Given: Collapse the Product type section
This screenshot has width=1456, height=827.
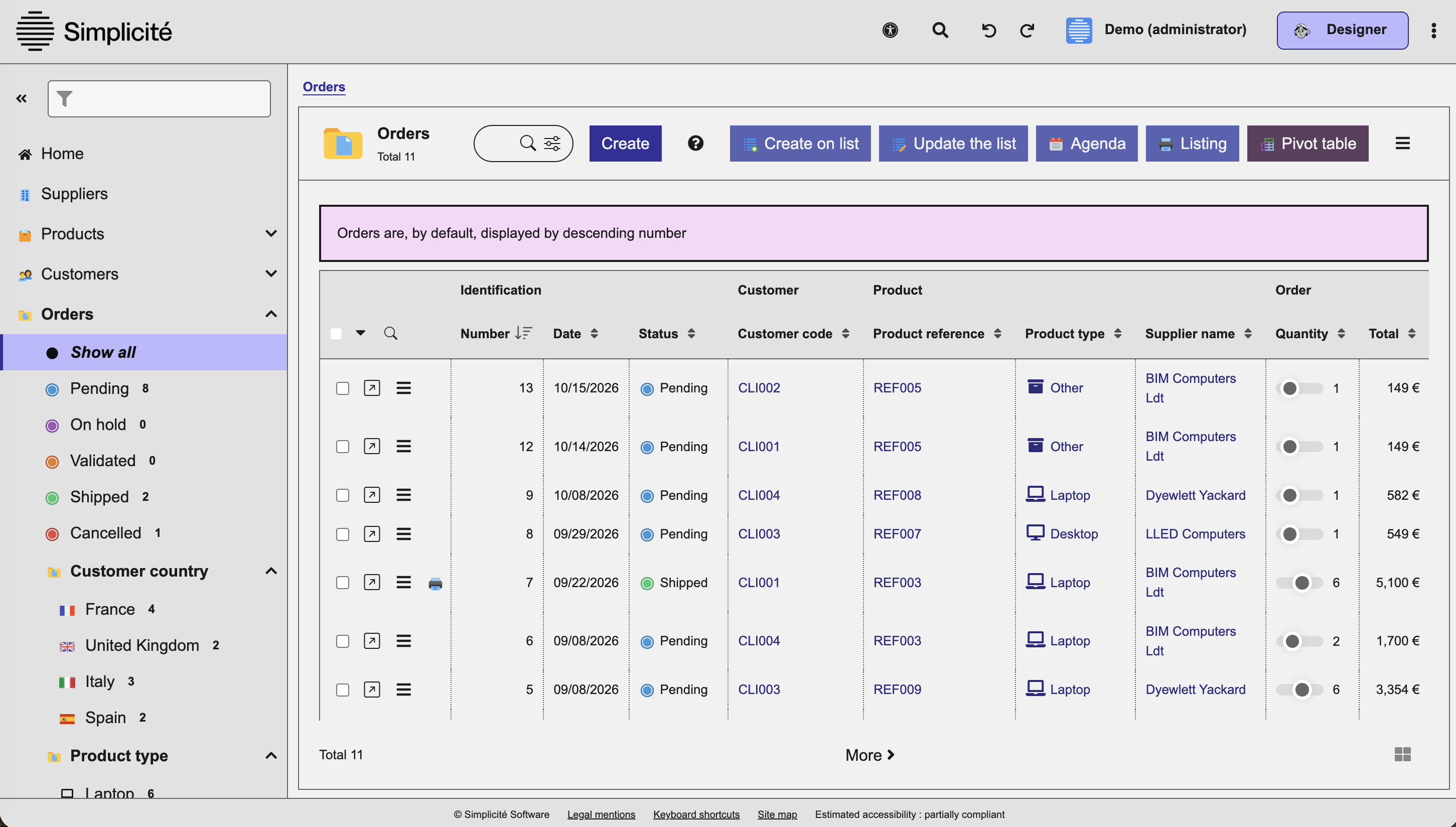Looking at the screenshot, I should [x=271, y=755].
